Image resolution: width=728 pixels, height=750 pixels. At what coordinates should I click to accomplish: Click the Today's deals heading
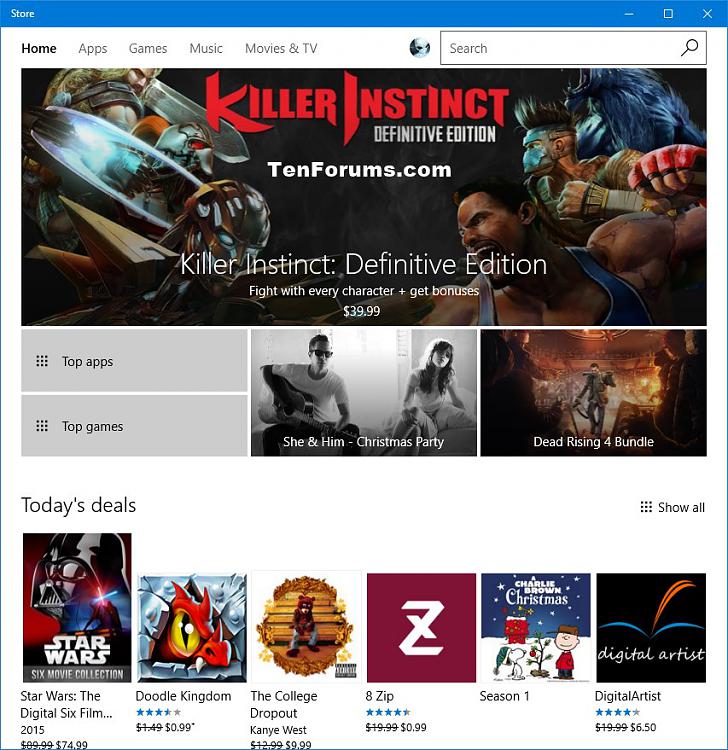click(78, 506)
